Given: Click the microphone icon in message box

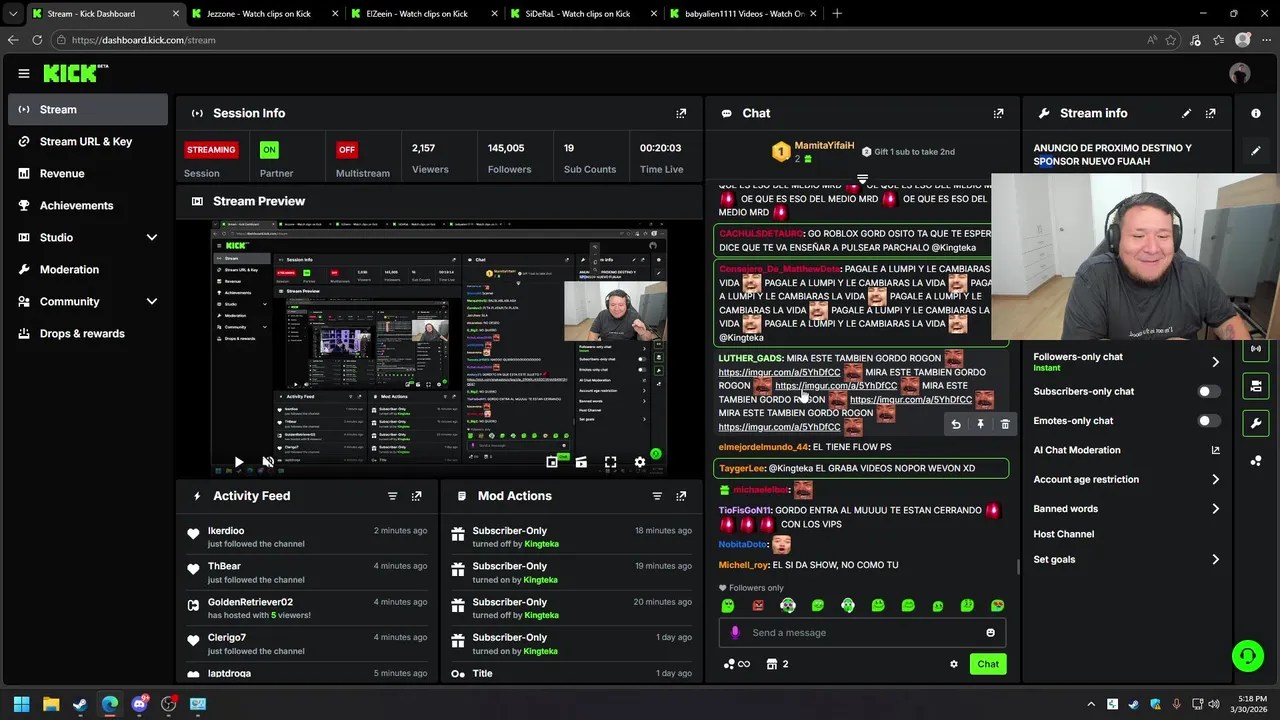Looking at the screenshot, I should (735, 633).
